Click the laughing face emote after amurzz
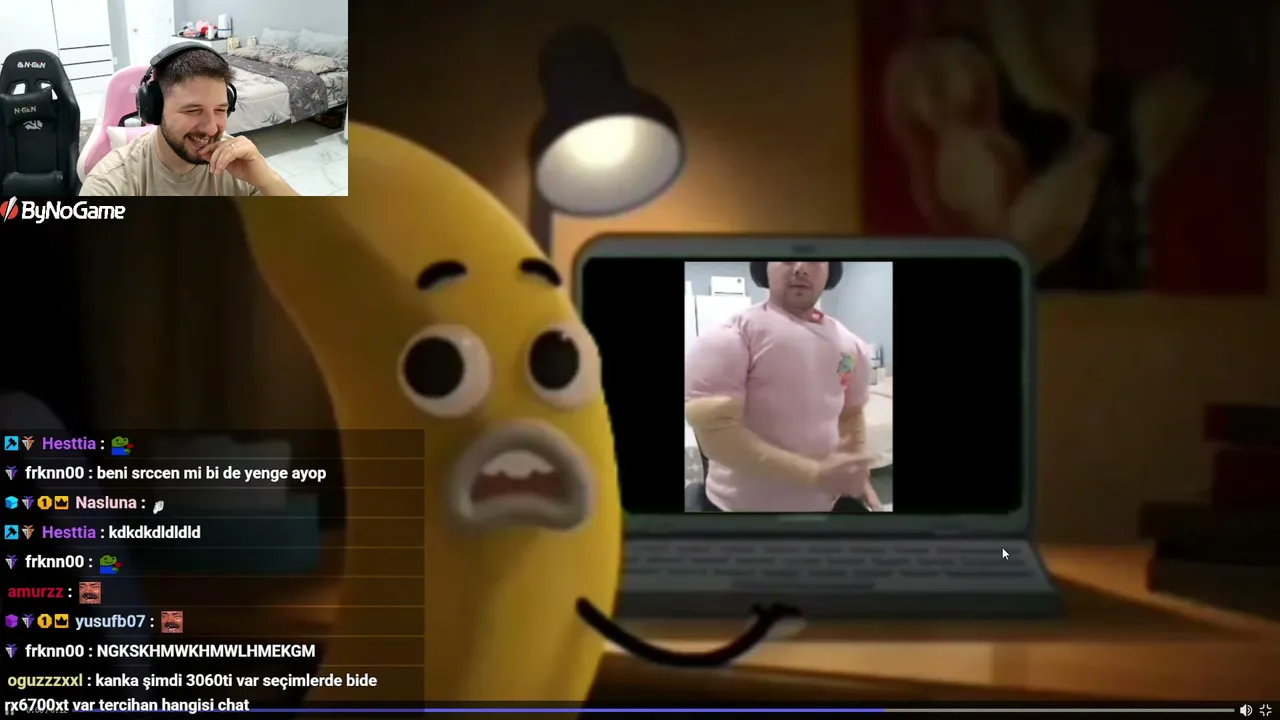The height and width of the screenshot is (720, 1280). pos(90,592)
